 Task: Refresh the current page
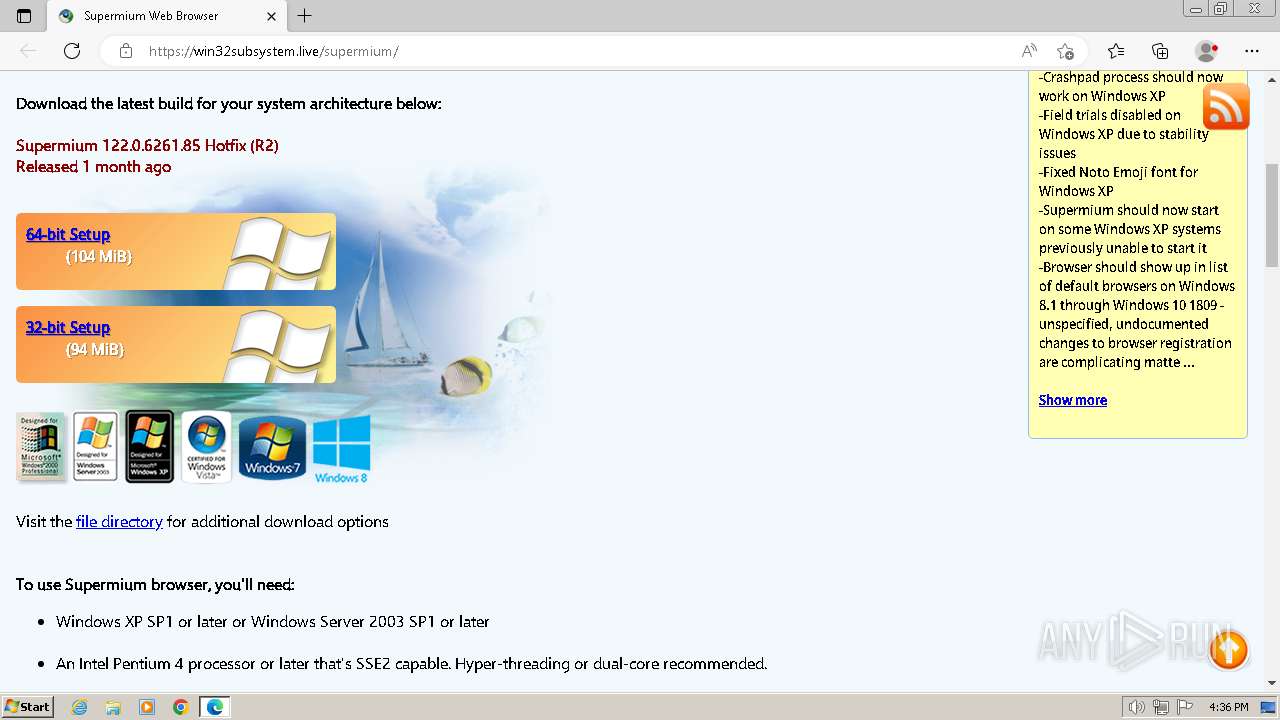72,51
